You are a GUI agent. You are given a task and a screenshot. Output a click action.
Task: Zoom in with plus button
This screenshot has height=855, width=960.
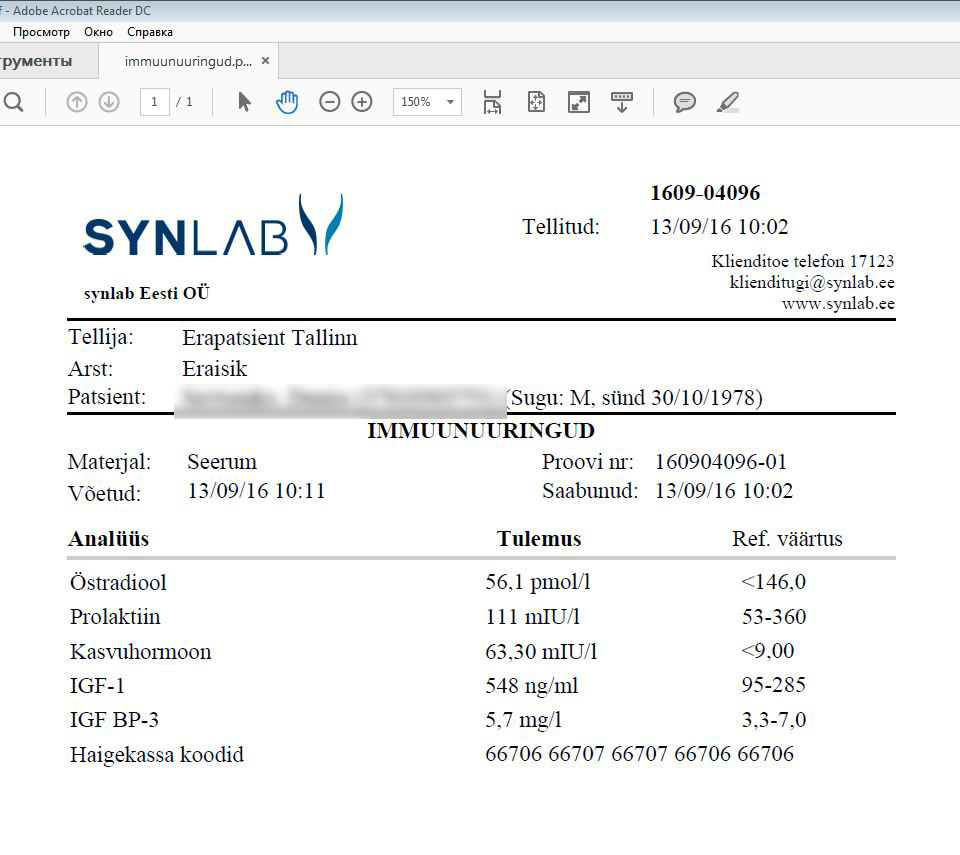(362, 102)
